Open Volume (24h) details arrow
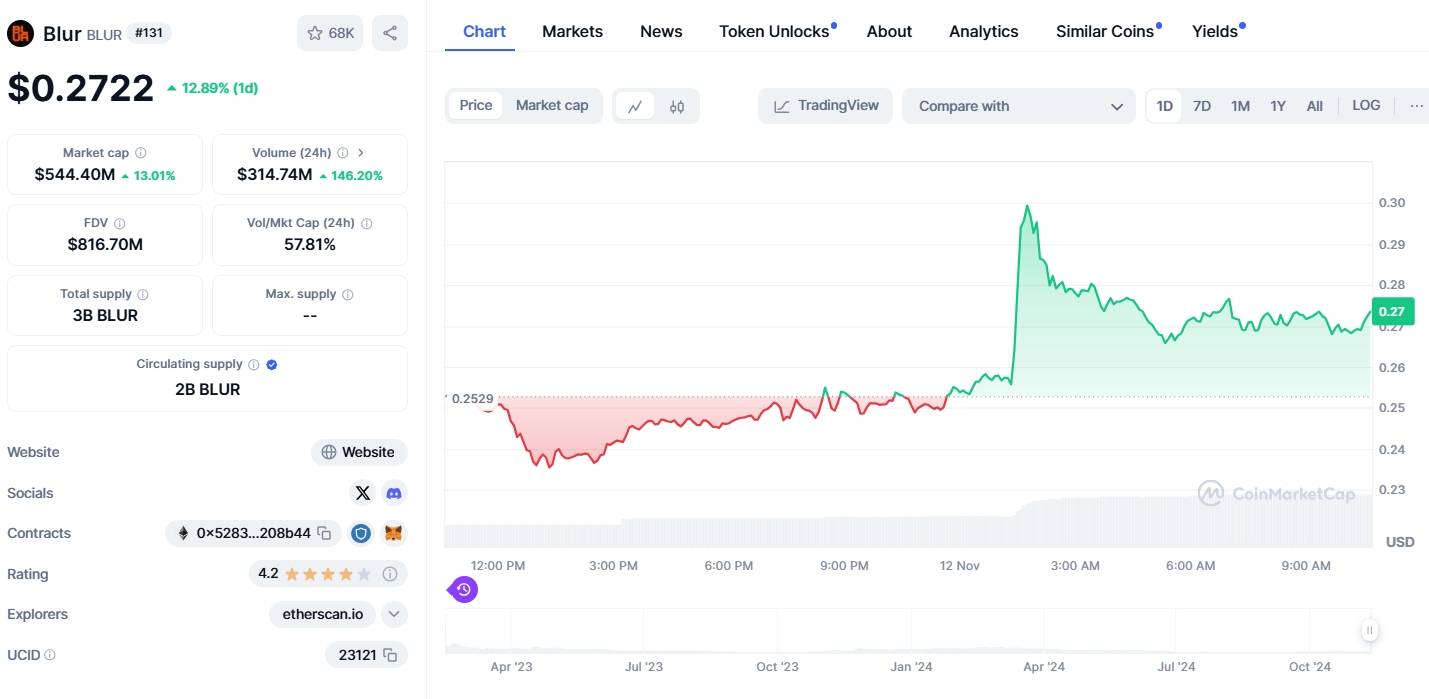1429x699 pixels. click(x=361, y=153)
